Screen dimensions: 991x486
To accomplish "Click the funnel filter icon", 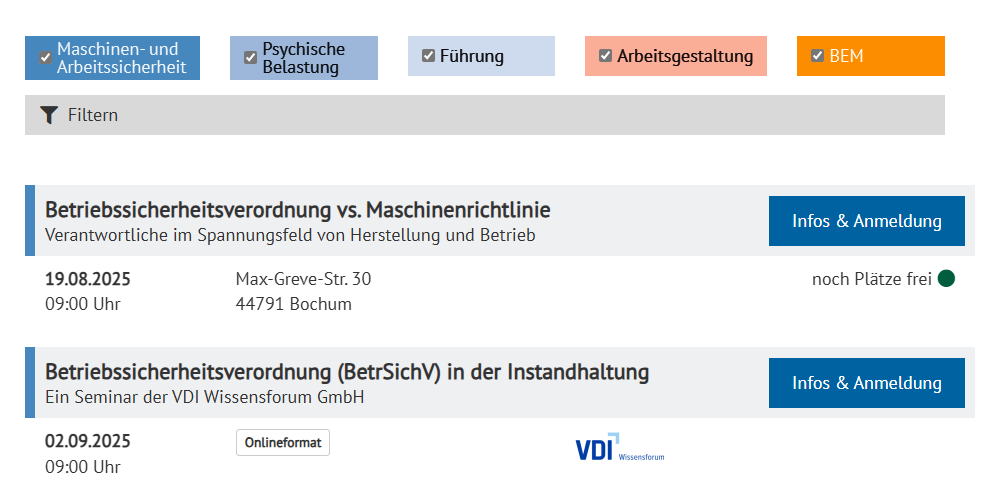I will [49, 115].
